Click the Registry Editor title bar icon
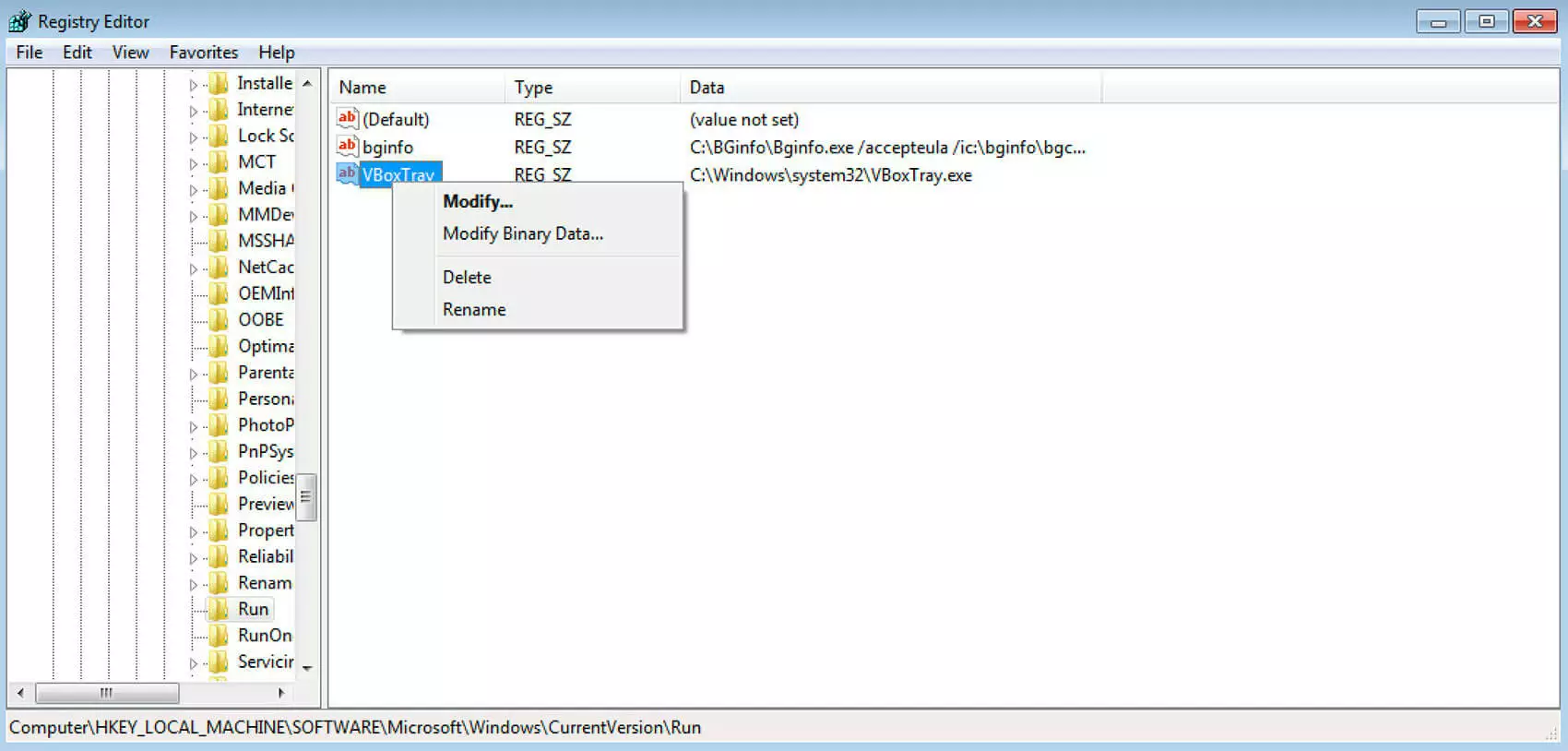The width and height of the screenshot is (1568, 751). 19,21
